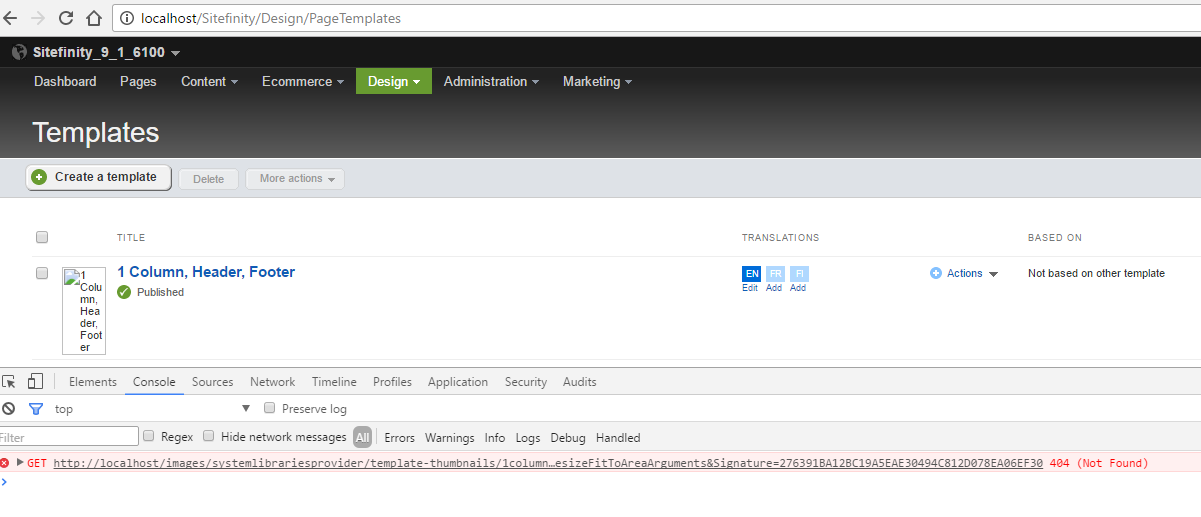Expand the Ecommerce menu
Screen dimensions: 1201x517
(x=303, y=81)
